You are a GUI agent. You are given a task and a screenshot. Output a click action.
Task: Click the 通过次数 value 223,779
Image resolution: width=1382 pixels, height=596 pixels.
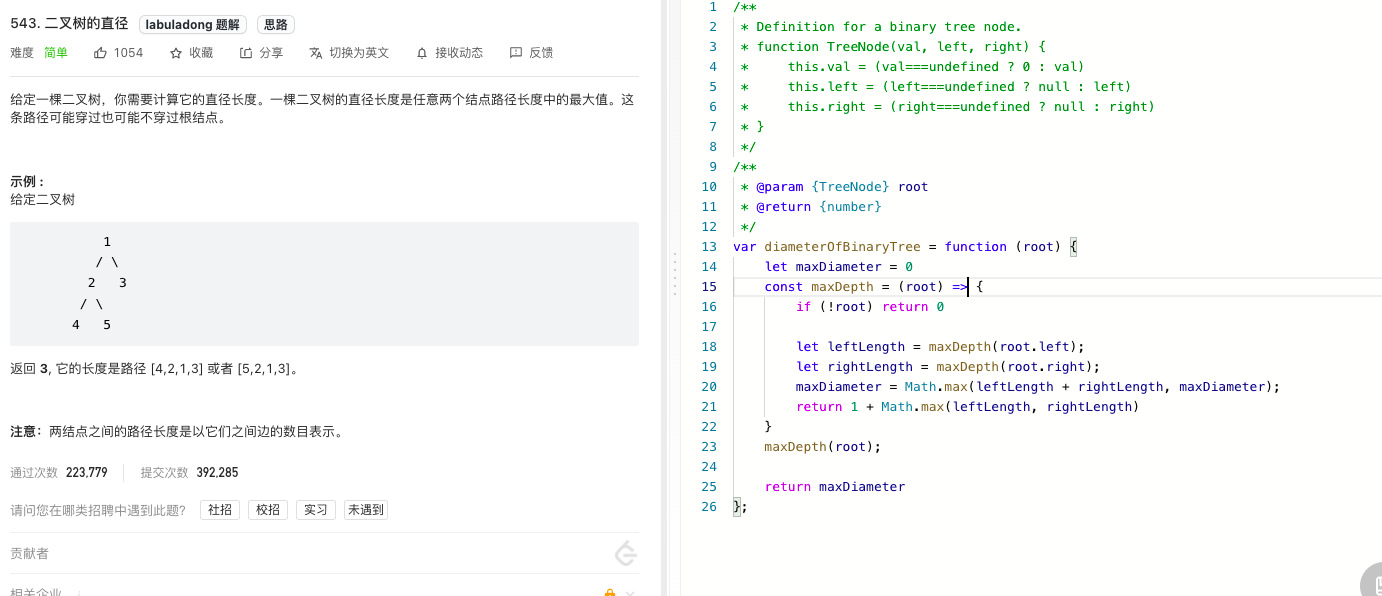coord(86,473)
